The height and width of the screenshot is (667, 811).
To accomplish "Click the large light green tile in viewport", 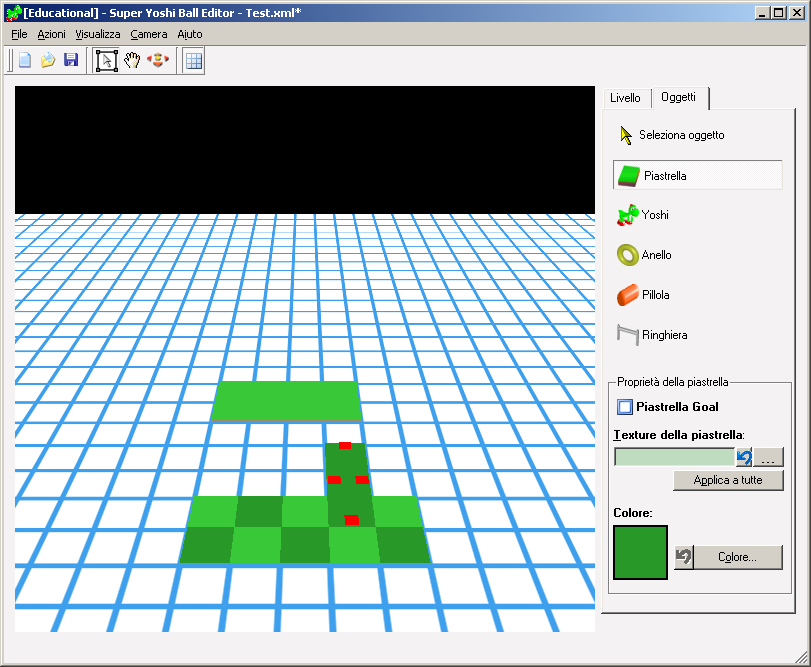I will click(287, 401).
